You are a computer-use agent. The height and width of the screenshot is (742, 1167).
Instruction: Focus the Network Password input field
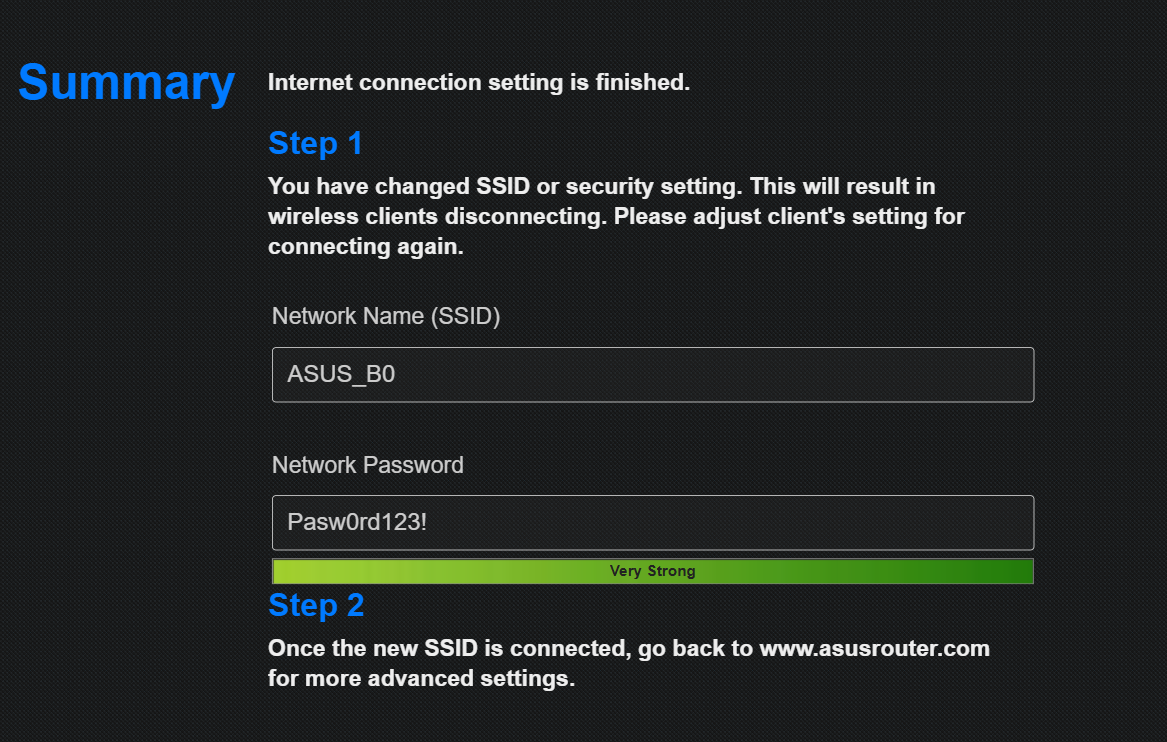tap(652, 523)
